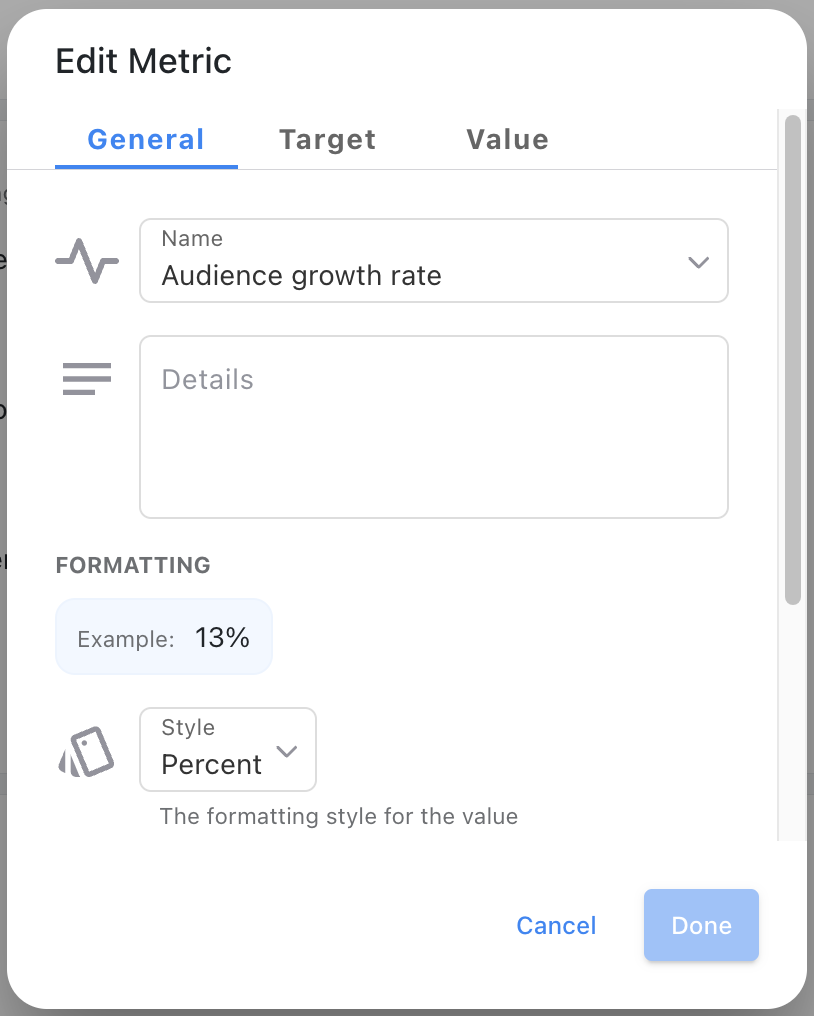Click the Edit Metric dialog title
The height and width of the screenshot is (1016, 814).
pyautogui.click(x=143, y=61)
